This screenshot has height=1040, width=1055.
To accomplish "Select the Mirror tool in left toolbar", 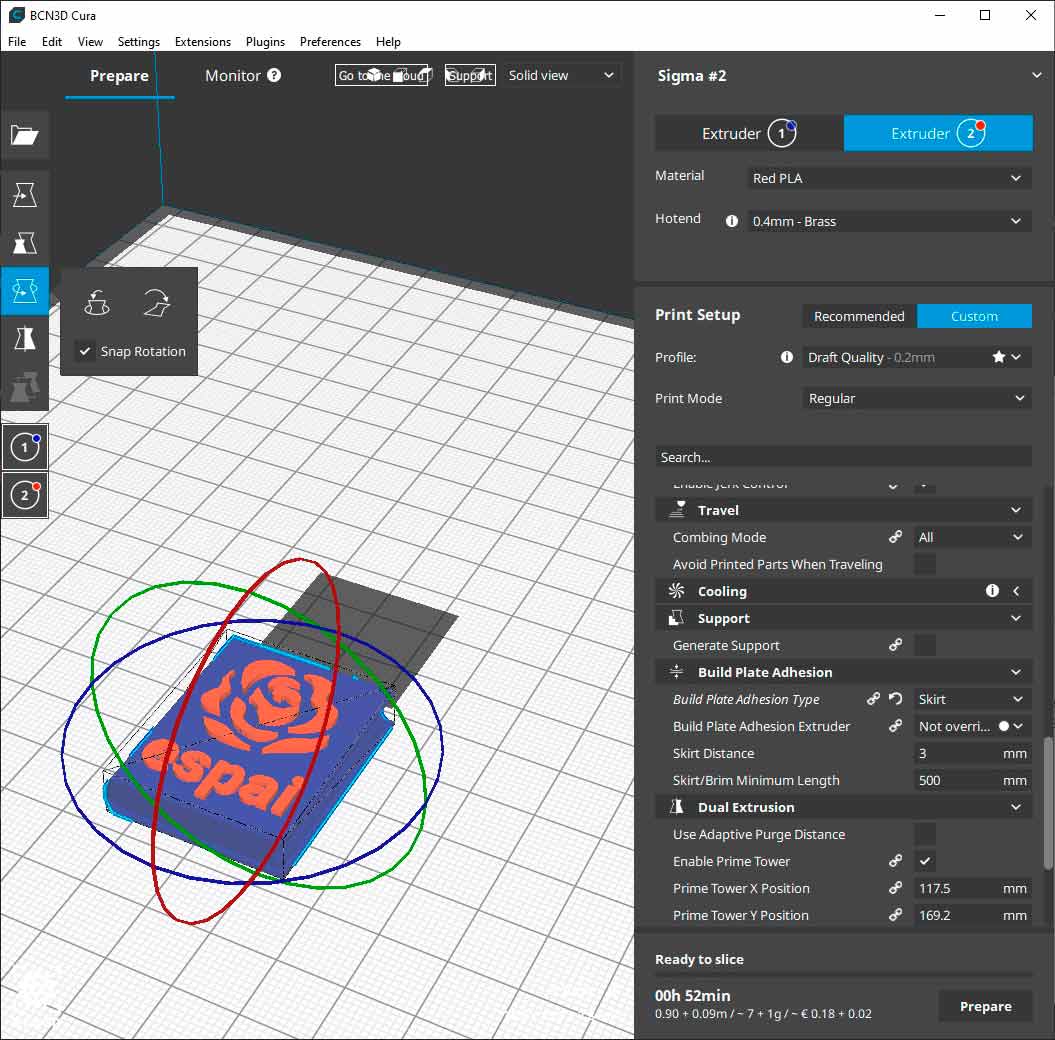I will tap(25, 339).
